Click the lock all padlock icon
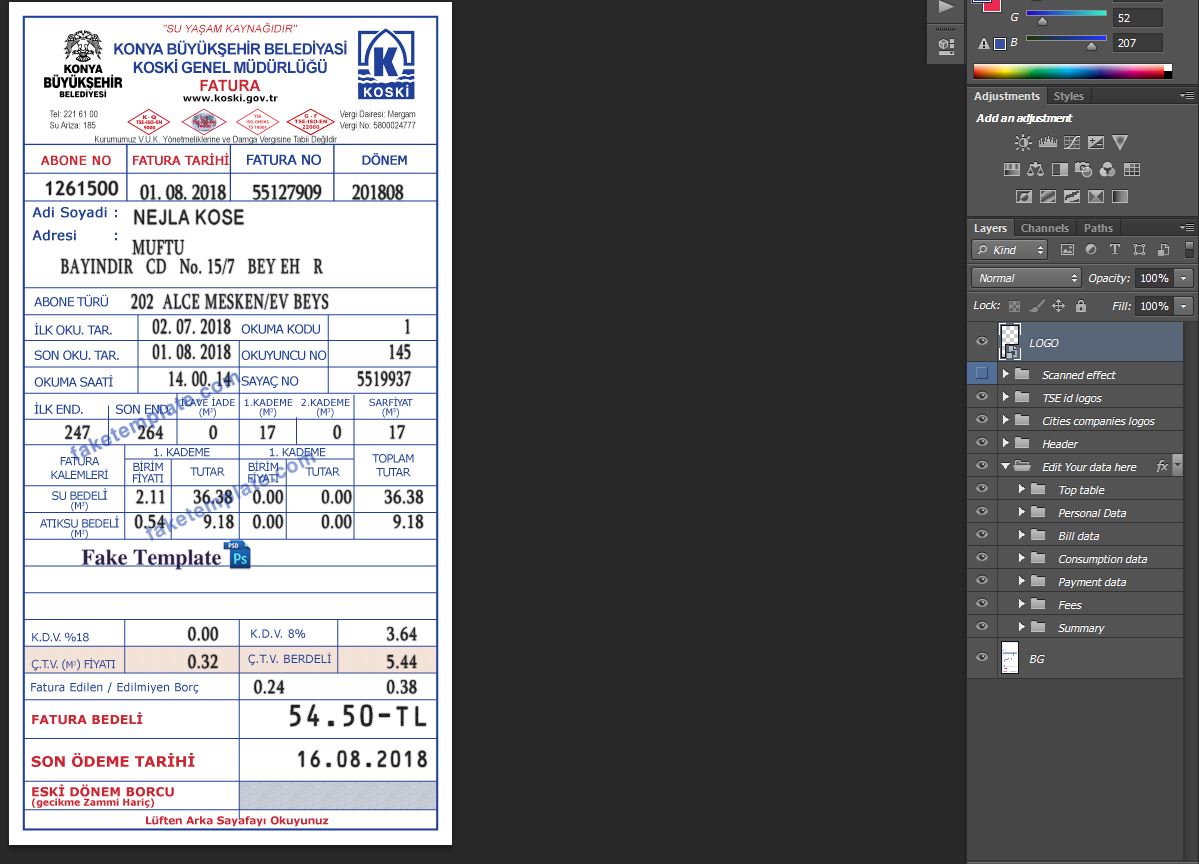The image size is (1199, 864). 1080,306
